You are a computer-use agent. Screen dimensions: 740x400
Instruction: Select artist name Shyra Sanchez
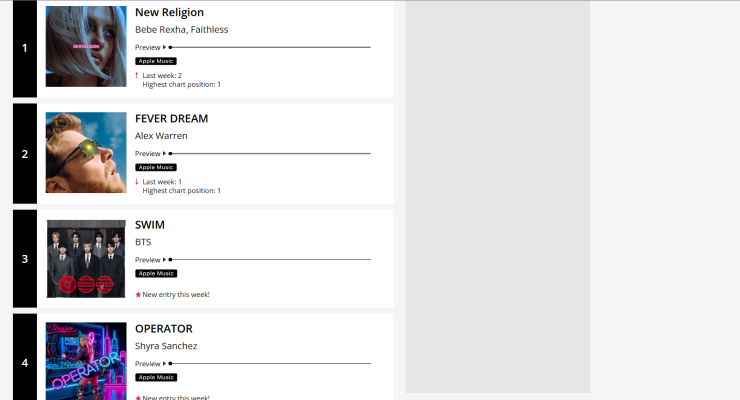click(166, 346)
